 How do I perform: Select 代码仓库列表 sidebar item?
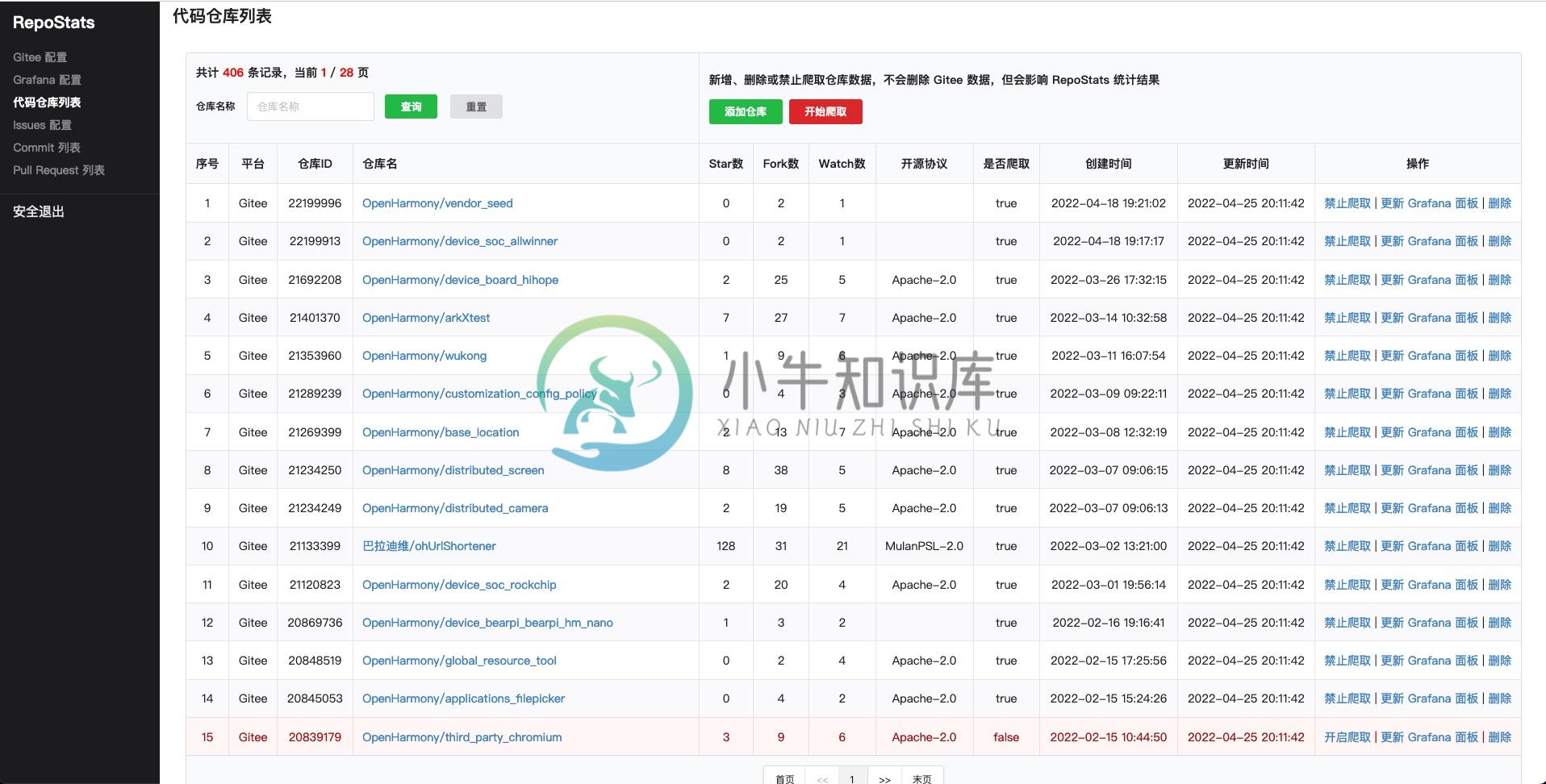[x=47, y=102]
